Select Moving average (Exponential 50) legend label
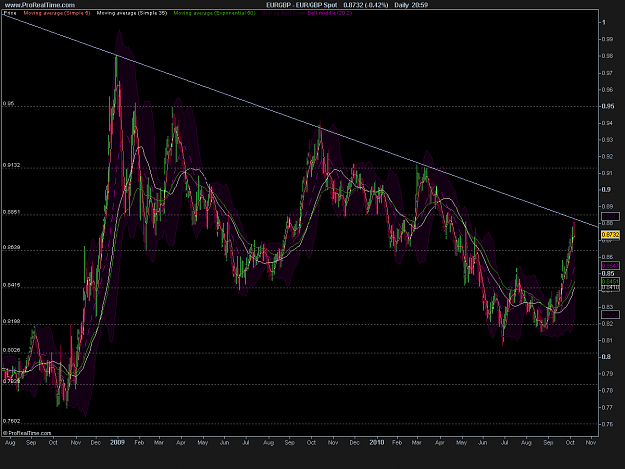The height and width of the screenshot is (469, 625). pos(214,13)
